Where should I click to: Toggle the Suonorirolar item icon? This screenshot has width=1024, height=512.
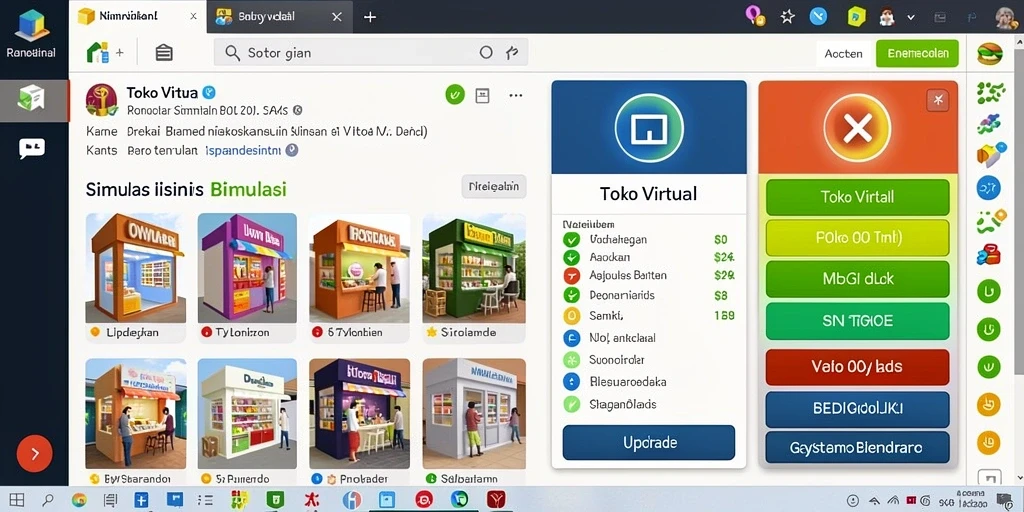click(571, 360)
